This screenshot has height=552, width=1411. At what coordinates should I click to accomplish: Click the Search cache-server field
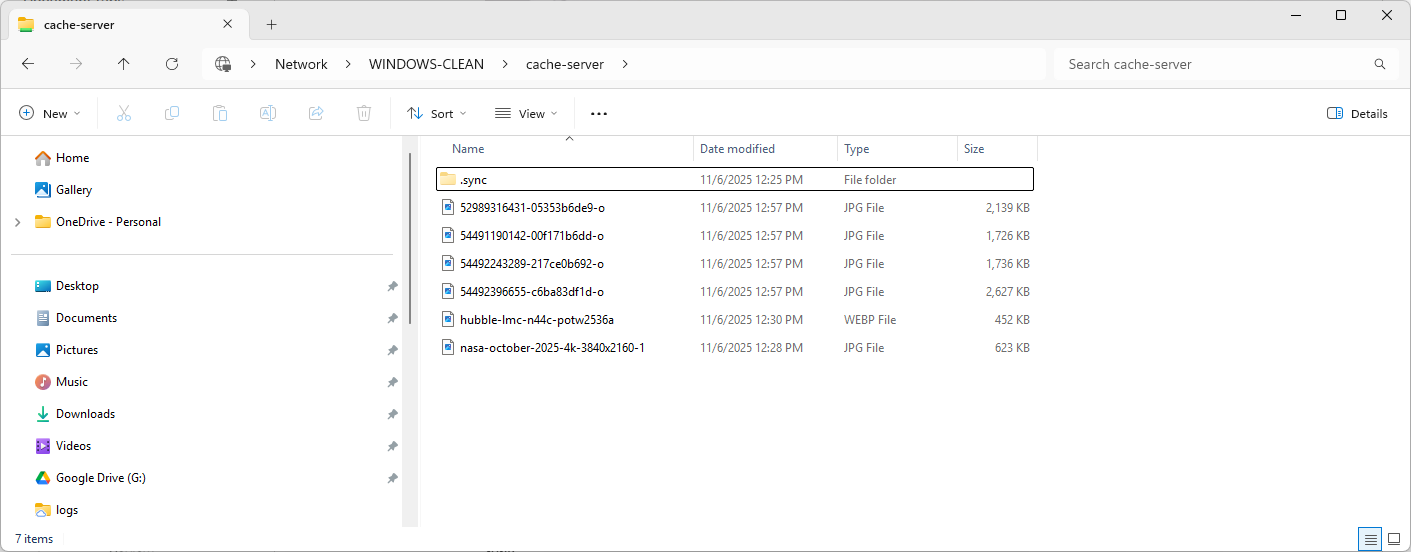[1215, 64]
